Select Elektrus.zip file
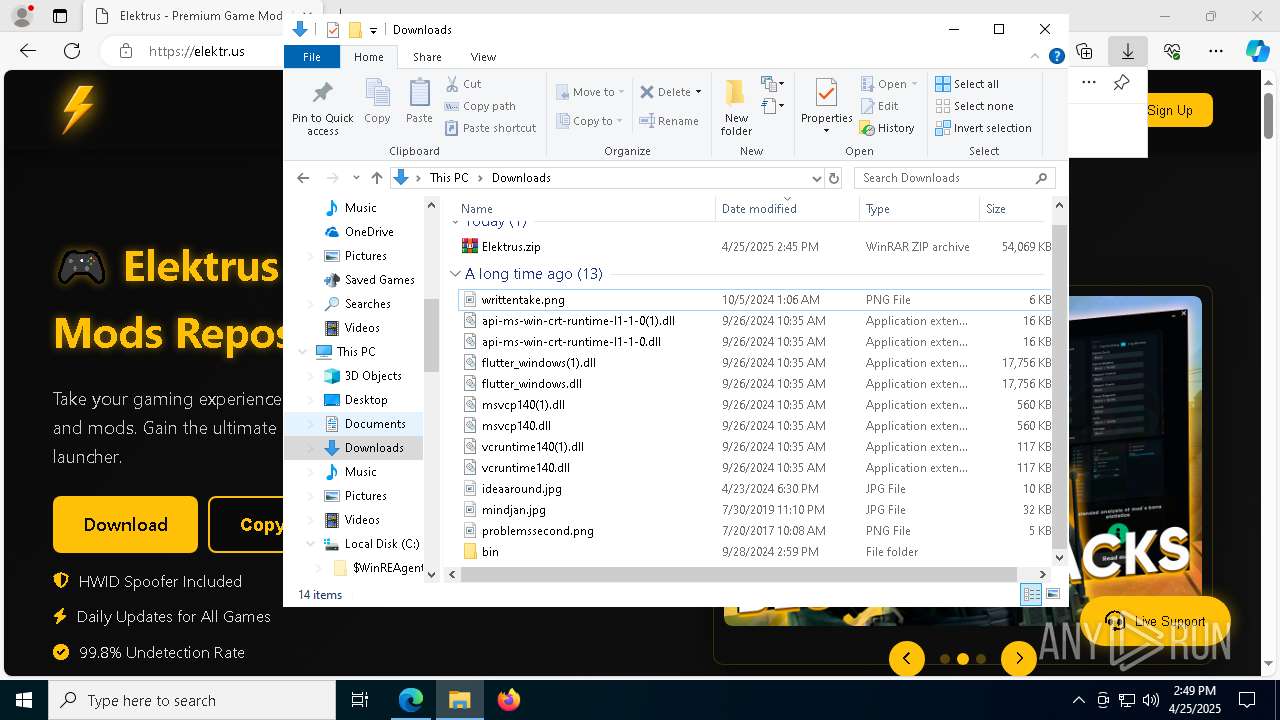Screen dimensions: 1280x720 click(510, 246)
